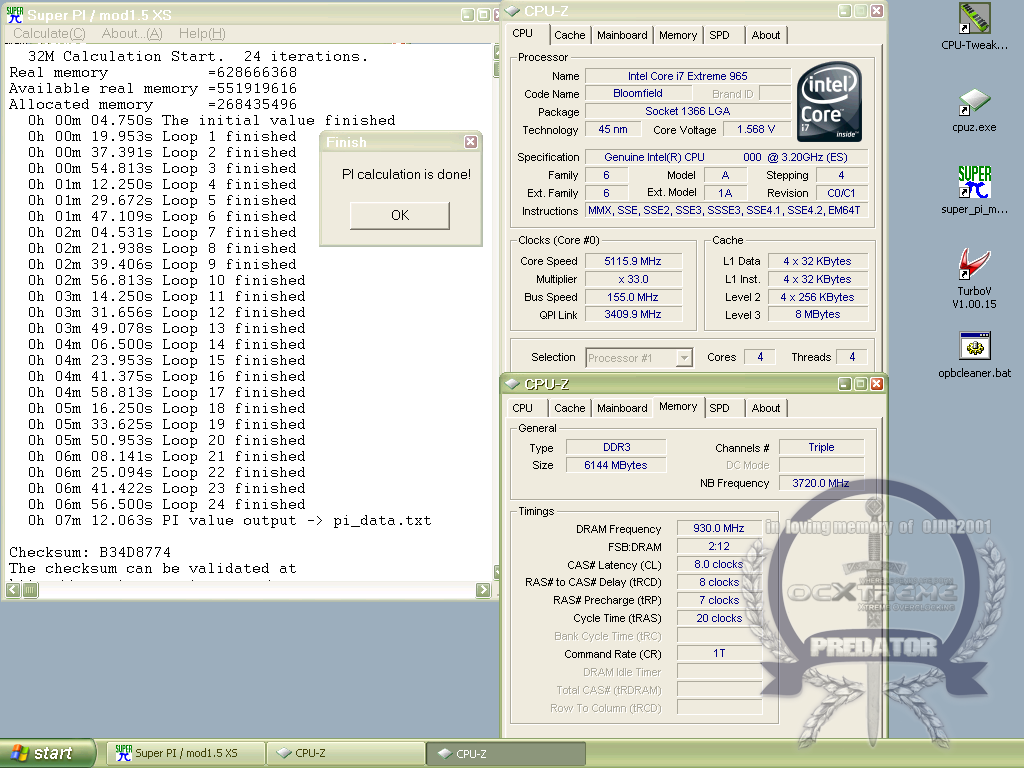
Task: Click the CAS# Latency 8.0 clocks field
Action: pos(719,564)
